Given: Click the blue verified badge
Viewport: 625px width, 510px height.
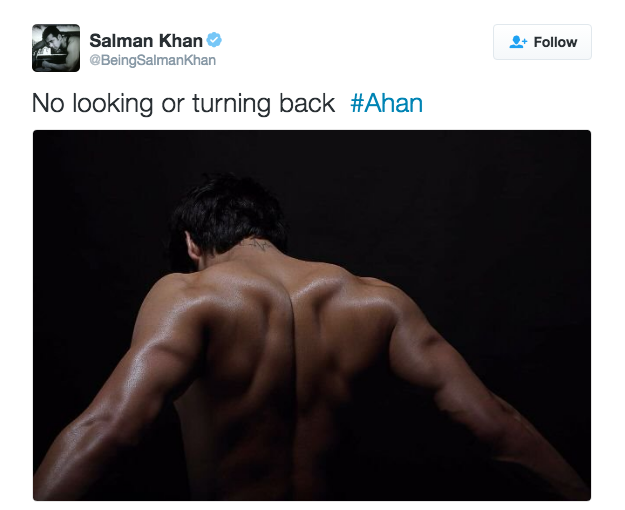Looking at the screenshot, I should [214, 40].
